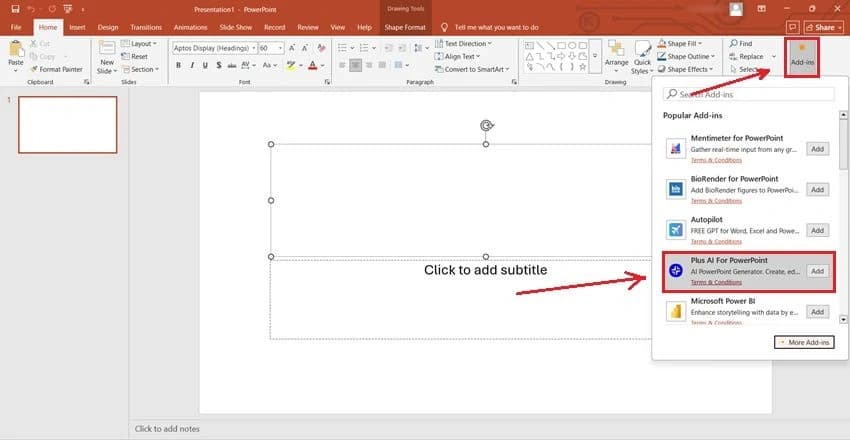Screen dimensions: 850x440
Task: Open the Arrange dropdown
Action: 616,57
